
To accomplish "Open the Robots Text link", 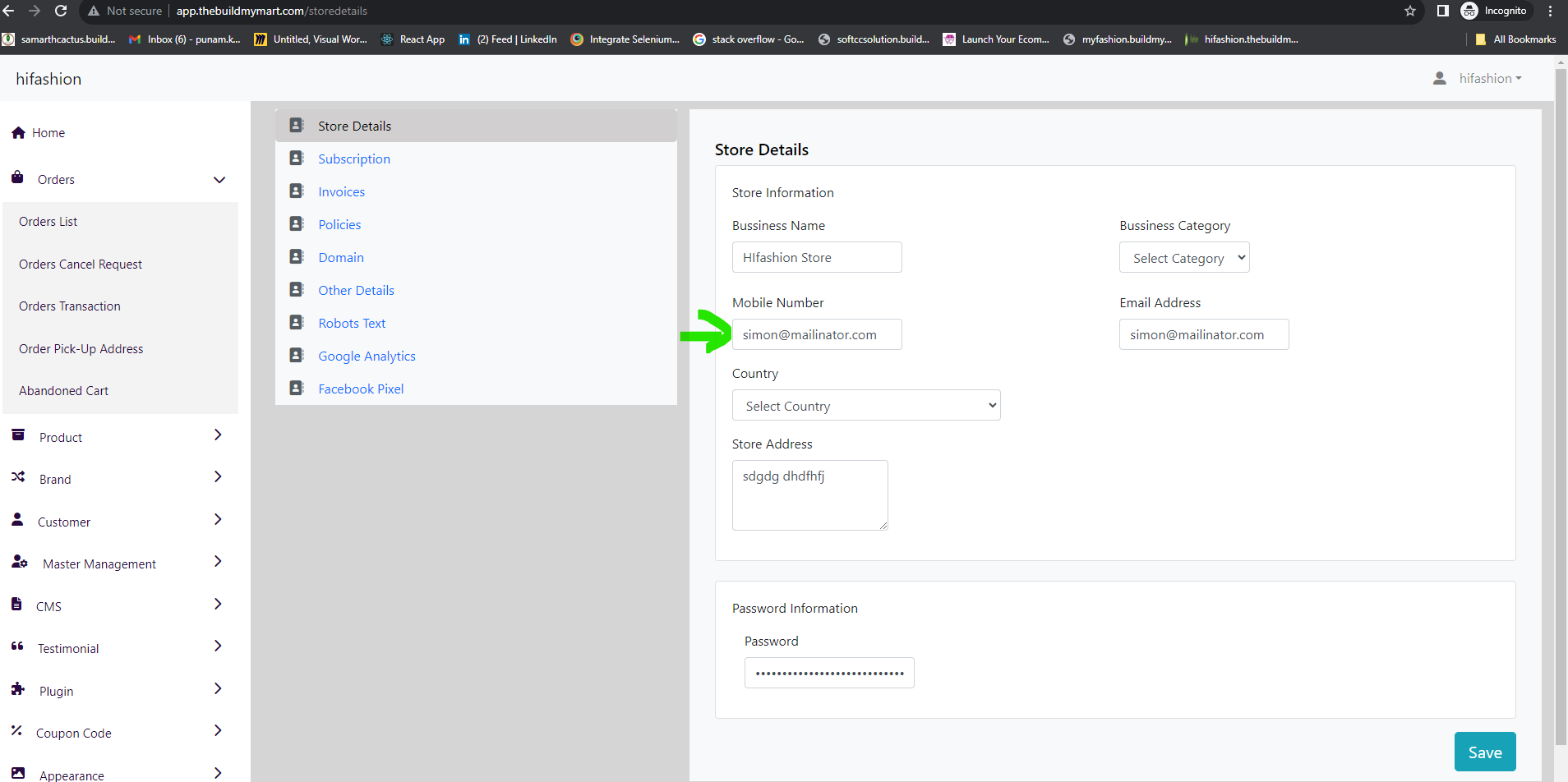I will click(352, 323).
